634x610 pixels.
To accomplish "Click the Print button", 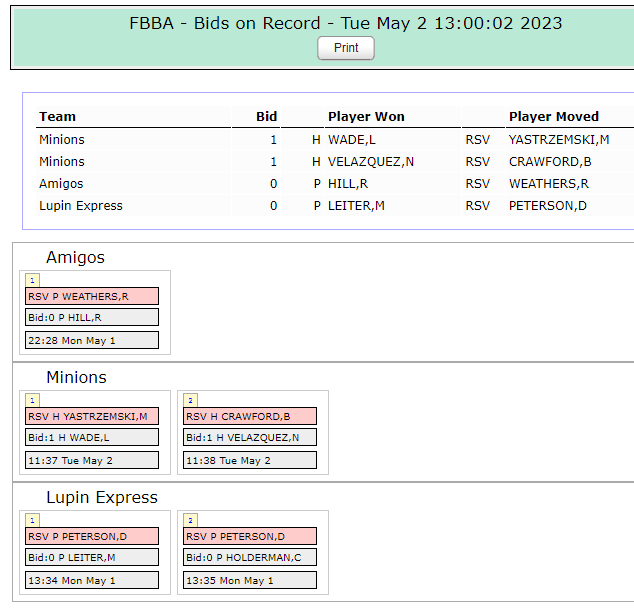I will coord(346,48).
